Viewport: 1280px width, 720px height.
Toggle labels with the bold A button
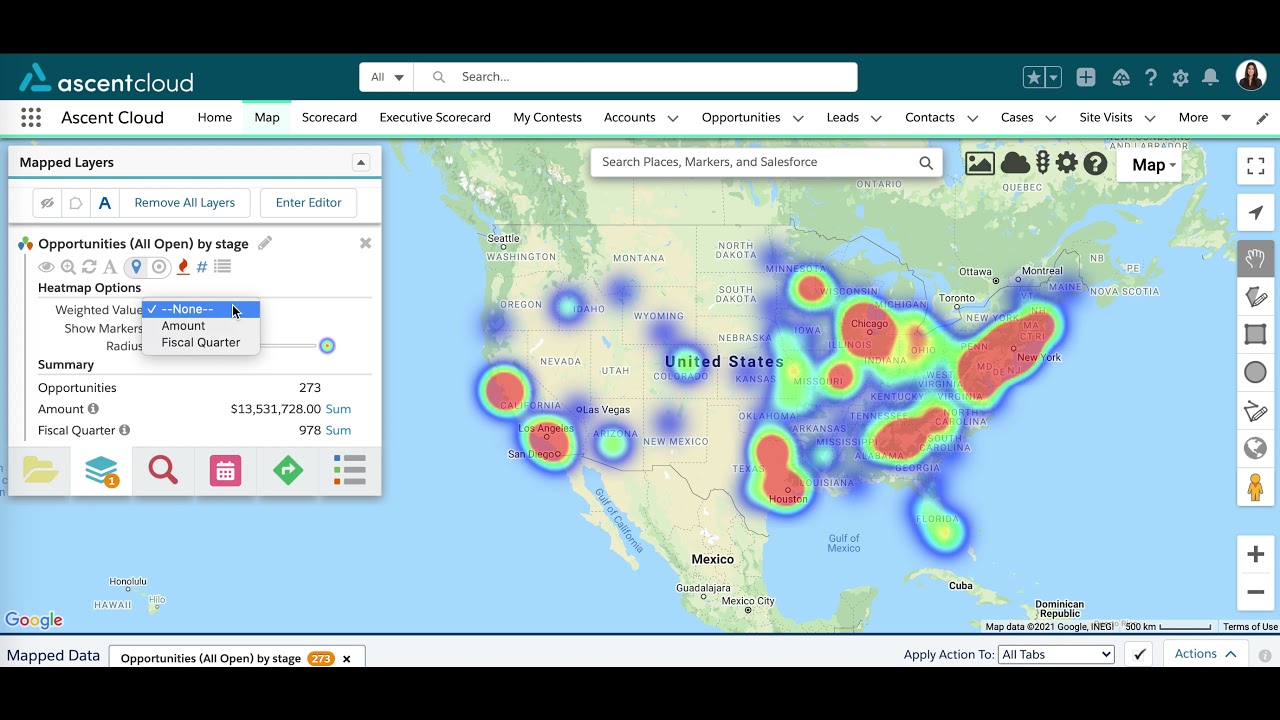tap(104, 203)
